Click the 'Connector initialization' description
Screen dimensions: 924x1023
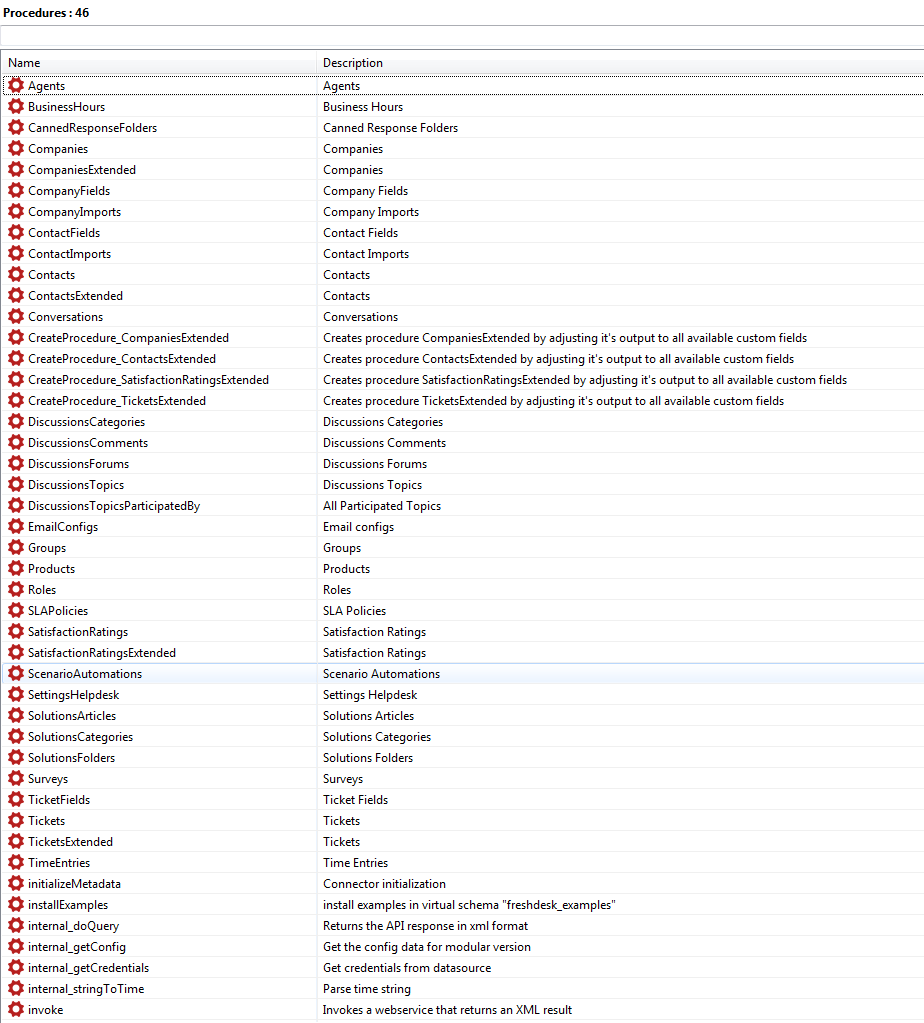(x=384, y=884)
